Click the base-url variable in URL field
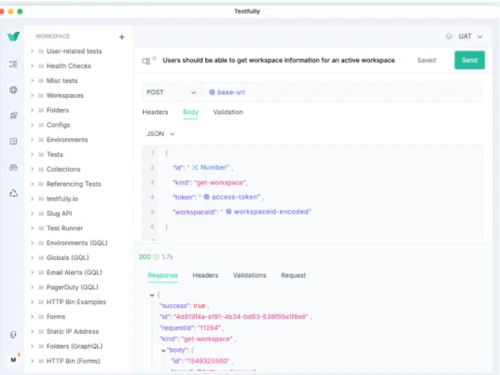 [227, 92]
